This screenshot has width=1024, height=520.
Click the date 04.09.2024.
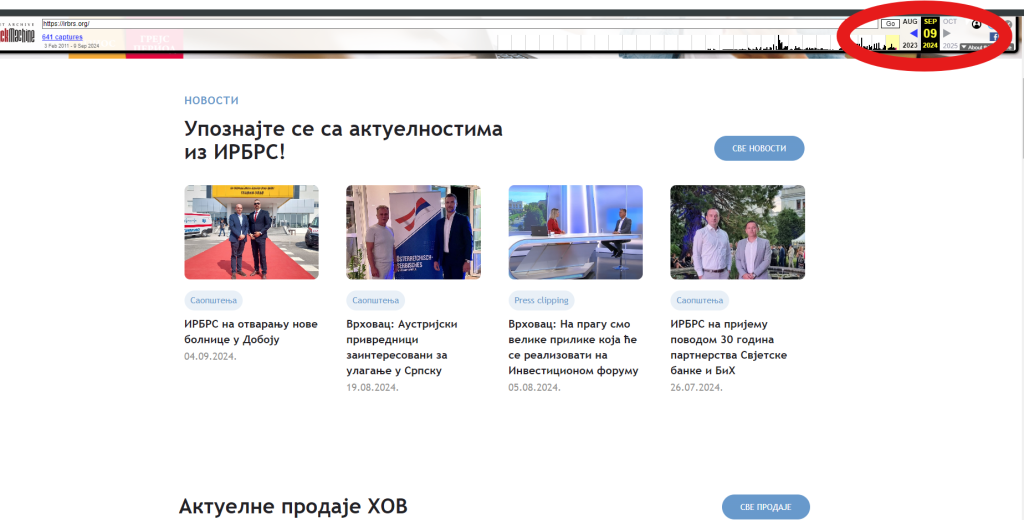[210, 357]
